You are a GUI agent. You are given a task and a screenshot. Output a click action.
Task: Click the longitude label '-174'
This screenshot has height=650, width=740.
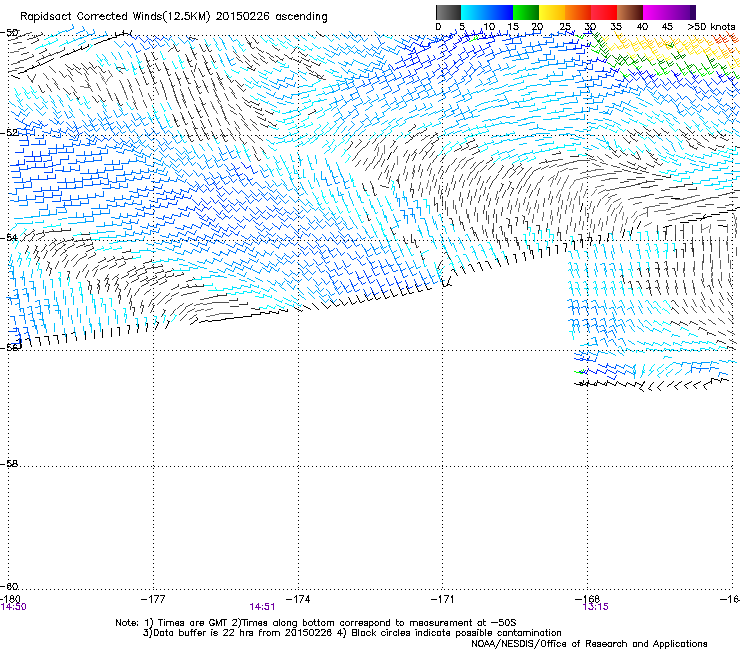tap(298, 599)
